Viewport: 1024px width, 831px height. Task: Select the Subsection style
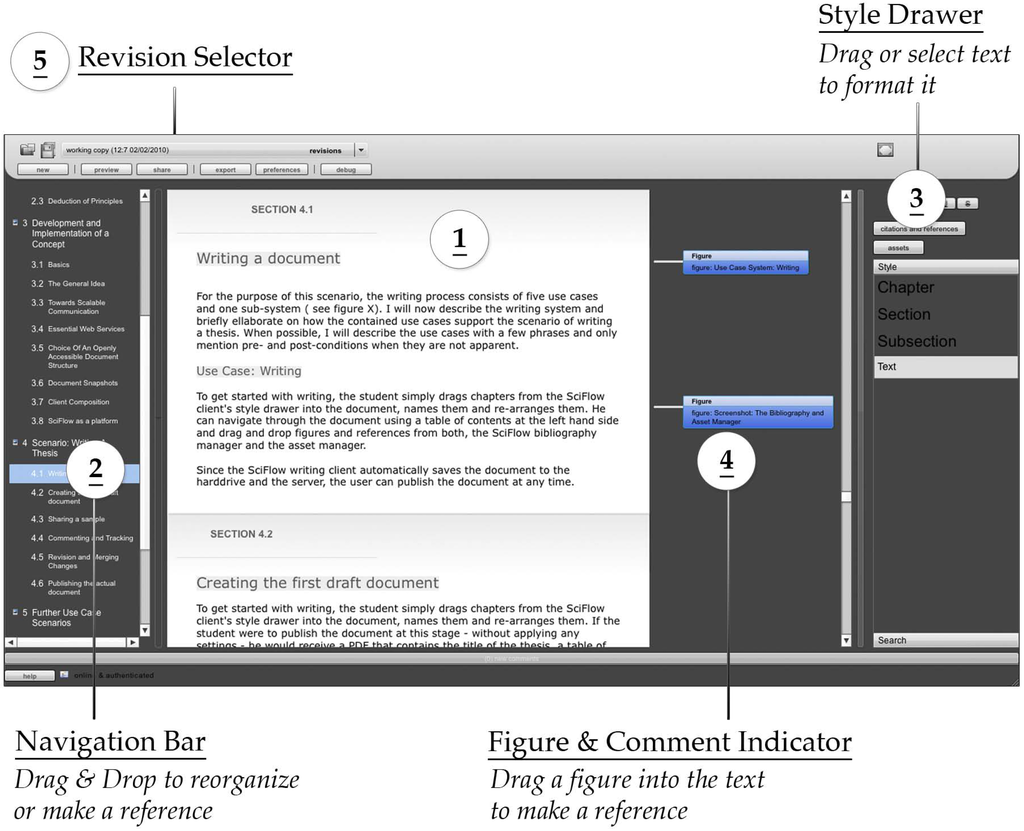917,341
